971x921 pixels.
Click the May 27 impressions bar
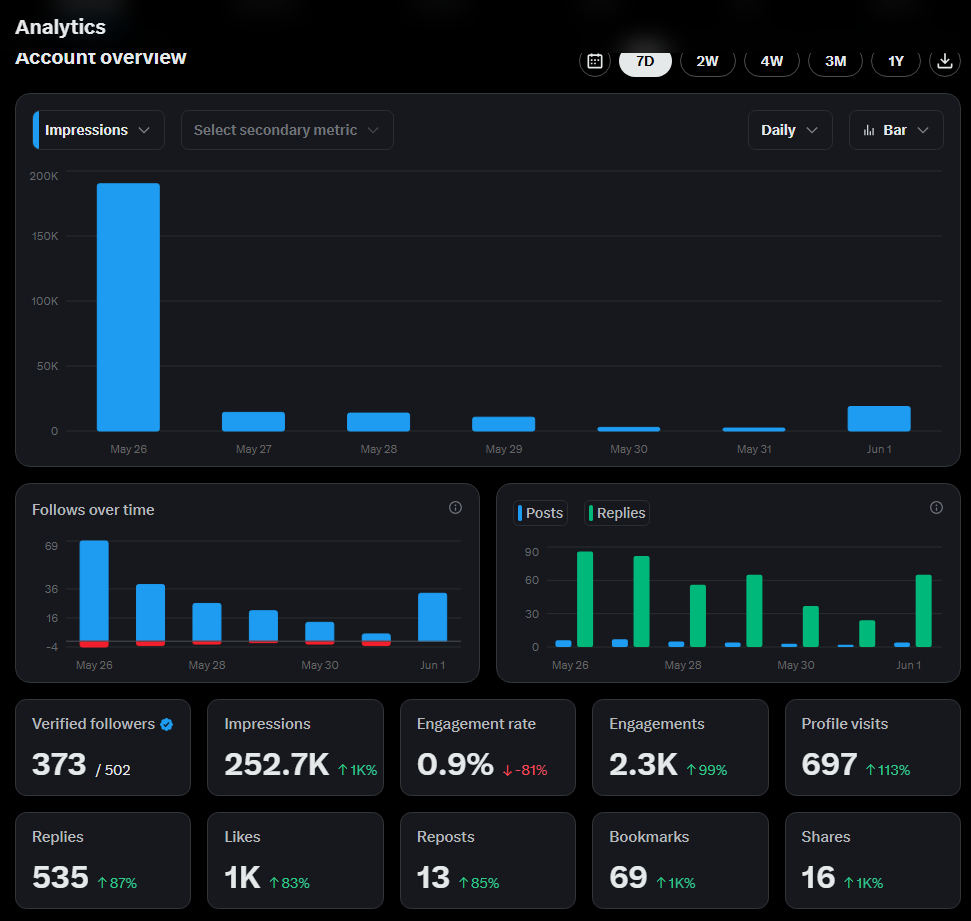click(253, 422)
